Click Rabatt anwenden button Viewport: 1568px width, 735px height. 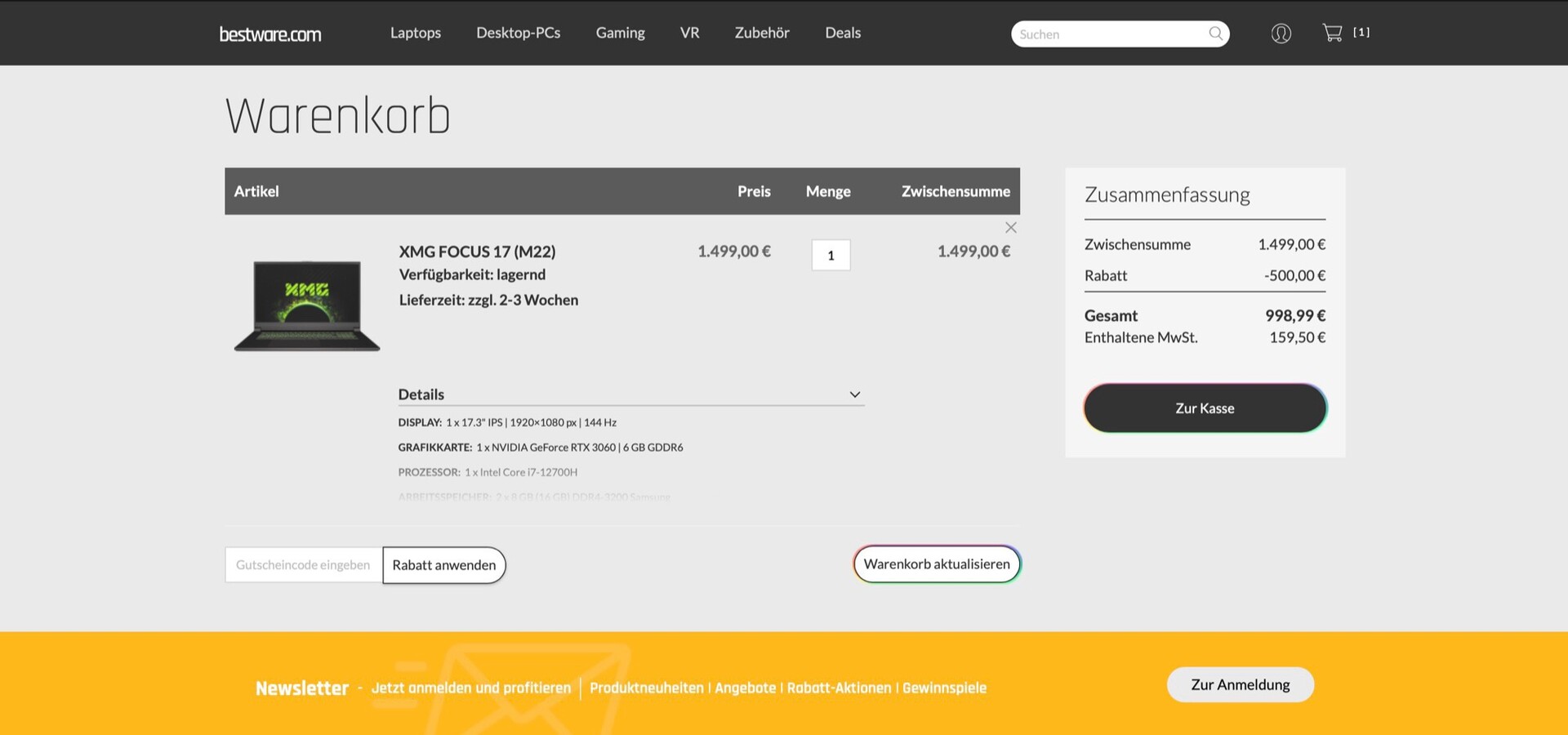[444, 565]
